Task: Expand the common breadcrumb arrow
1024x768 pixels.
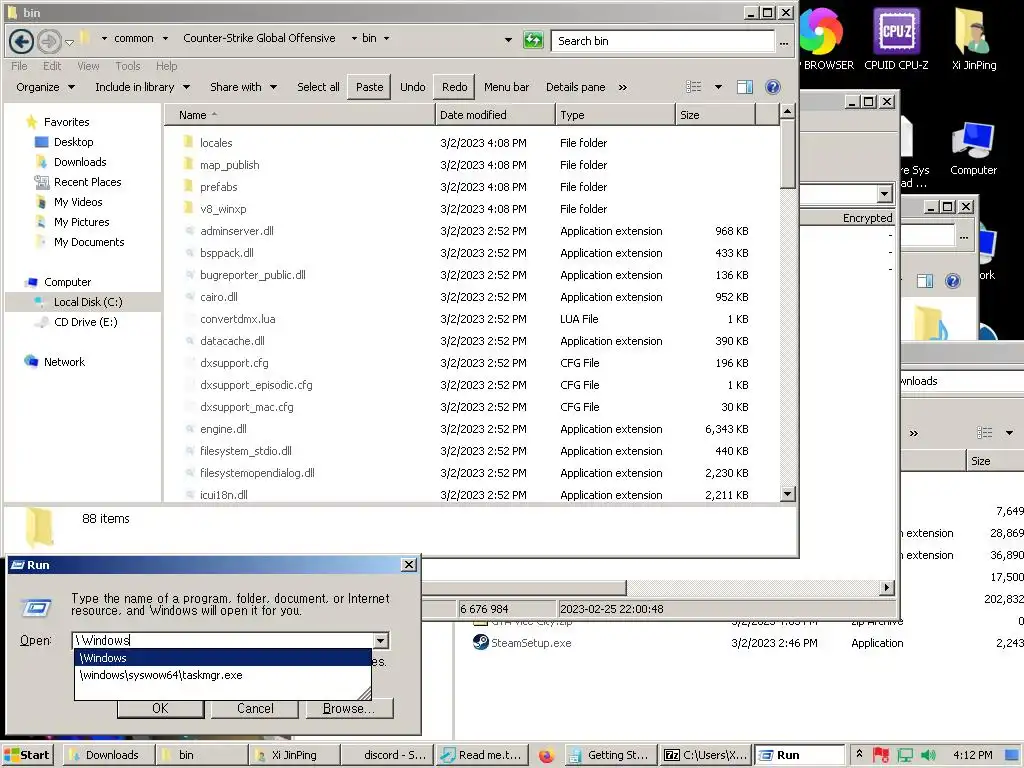Action: (x=165, y=39)
